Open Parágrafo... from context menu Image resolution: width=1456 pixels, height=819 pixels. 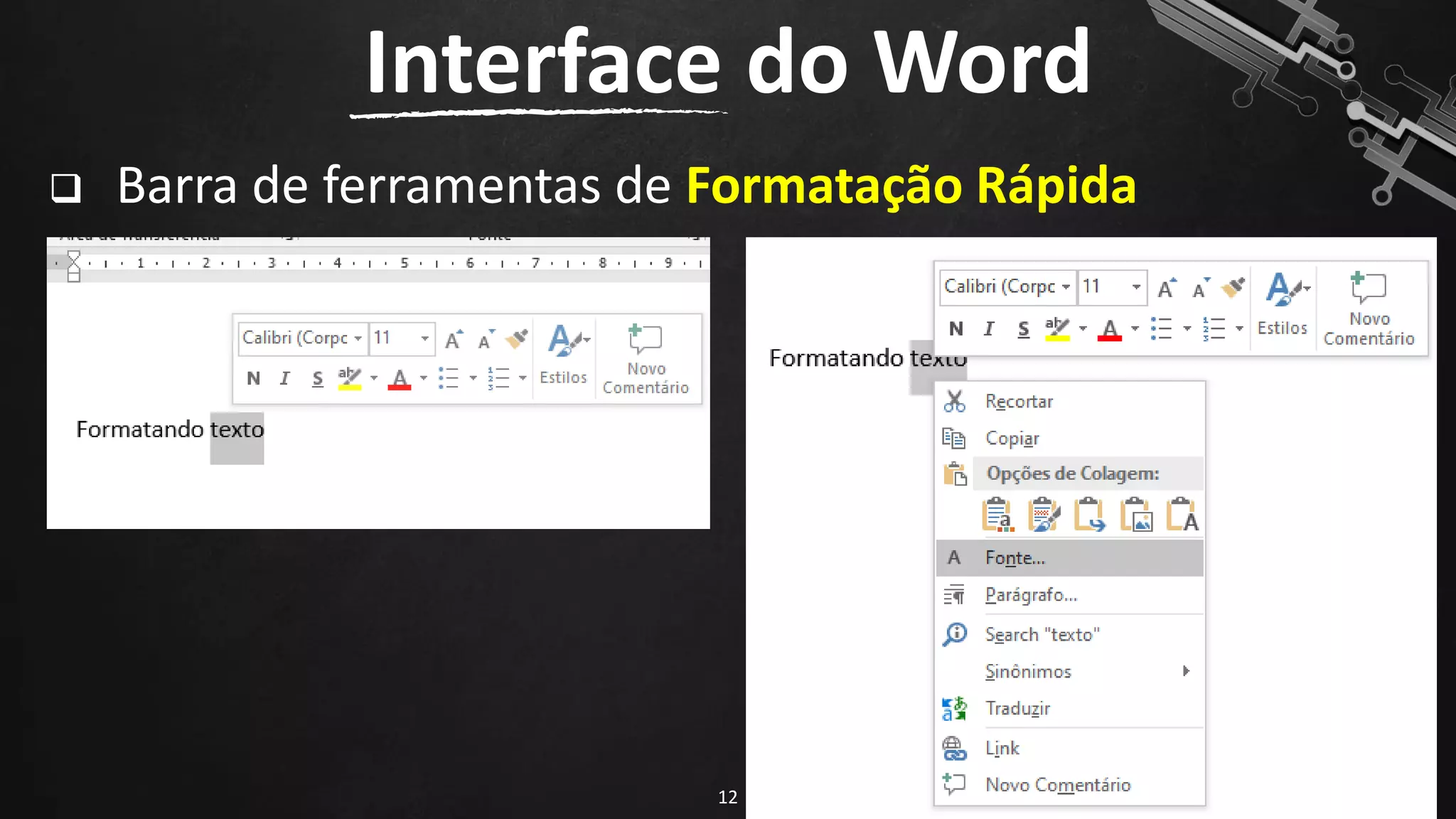(x=1070, y=595)
